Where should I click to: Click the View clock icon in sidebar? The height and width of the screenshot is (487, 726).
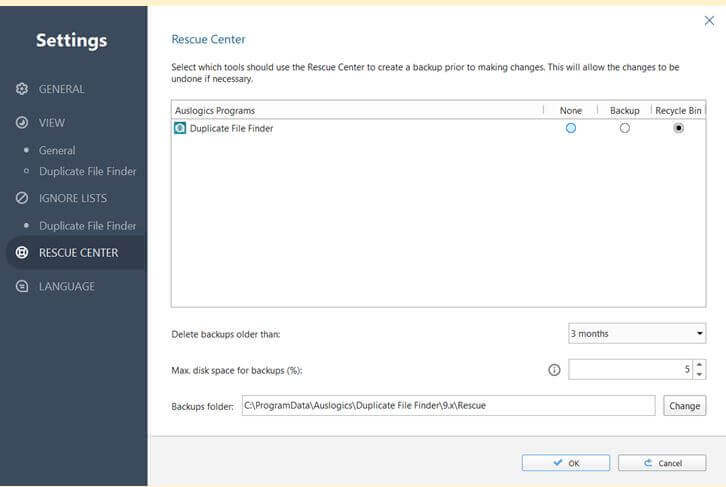[x=22, y=123]
